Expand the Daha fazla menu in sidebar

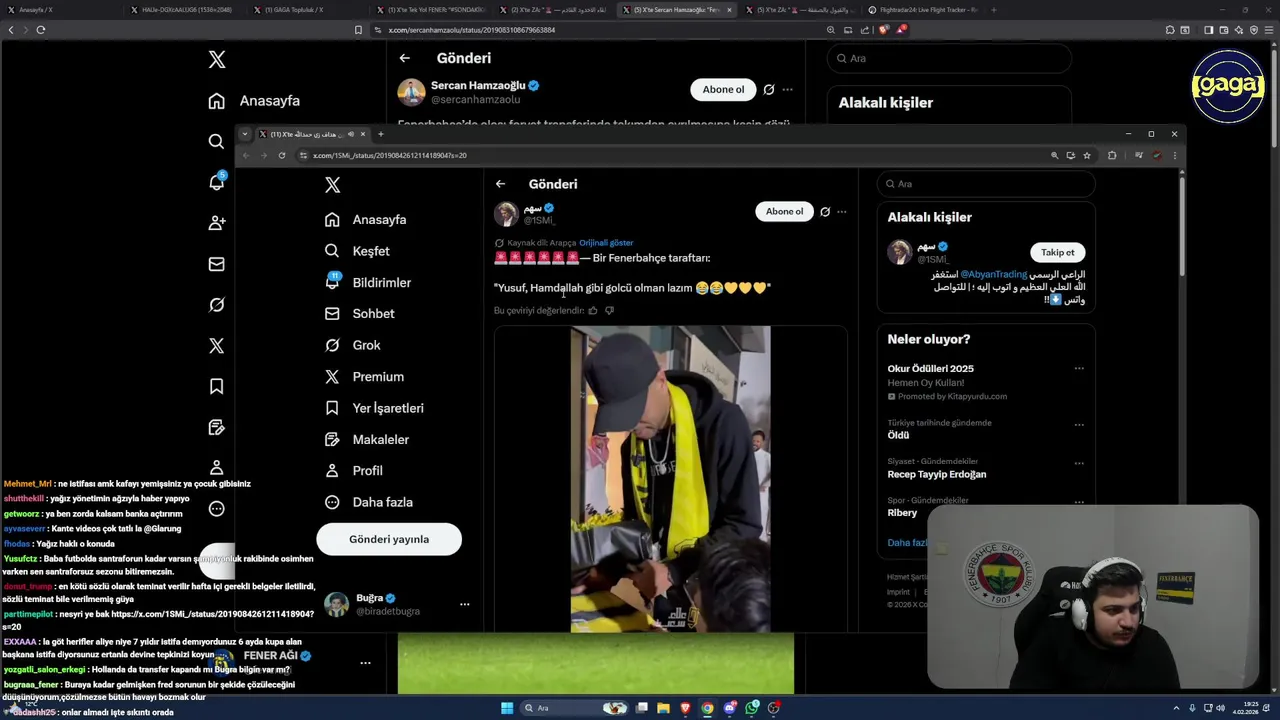[369, 502]
